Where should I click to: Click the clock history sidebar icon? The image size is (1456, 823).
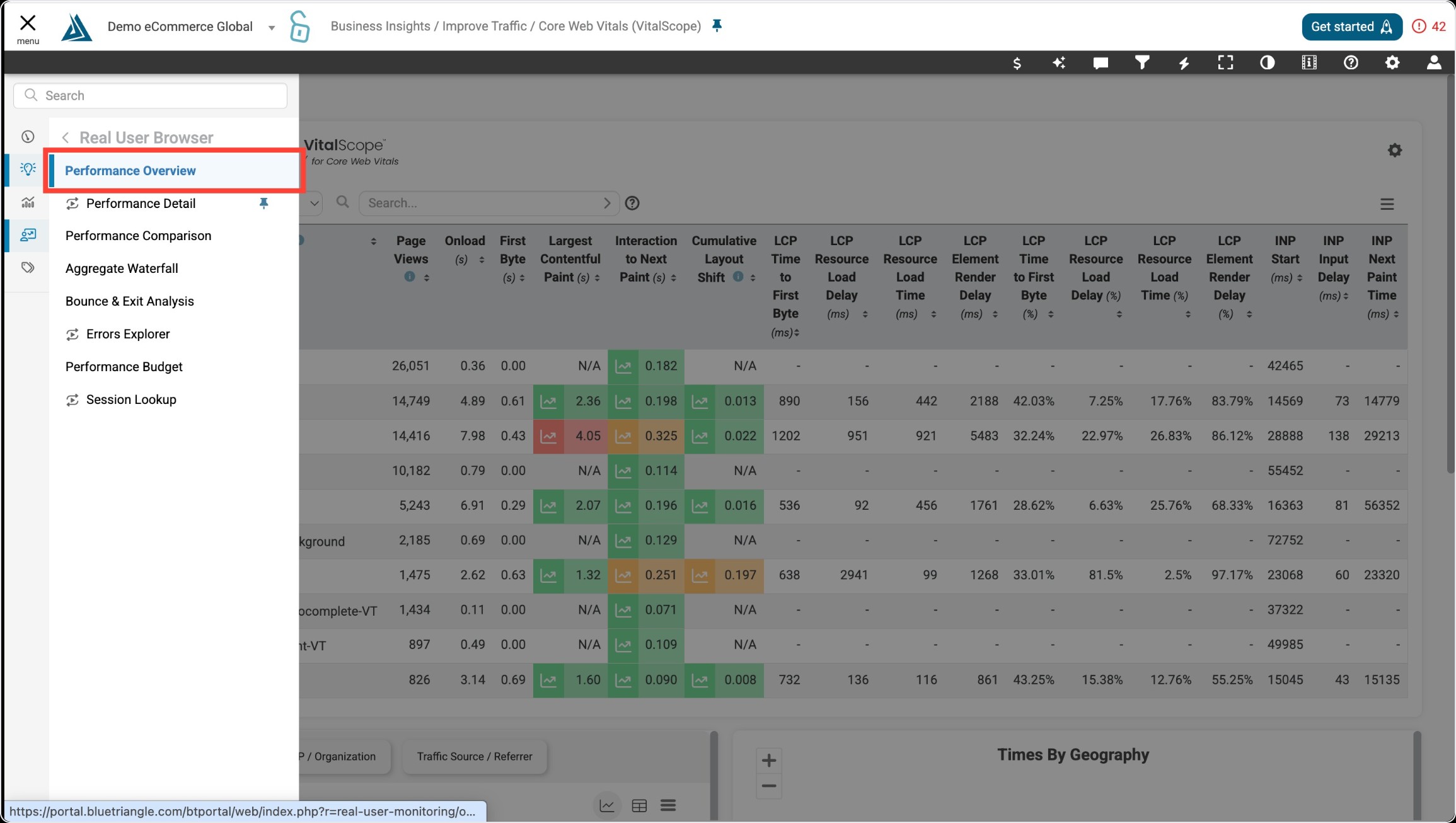coord(28,137)
